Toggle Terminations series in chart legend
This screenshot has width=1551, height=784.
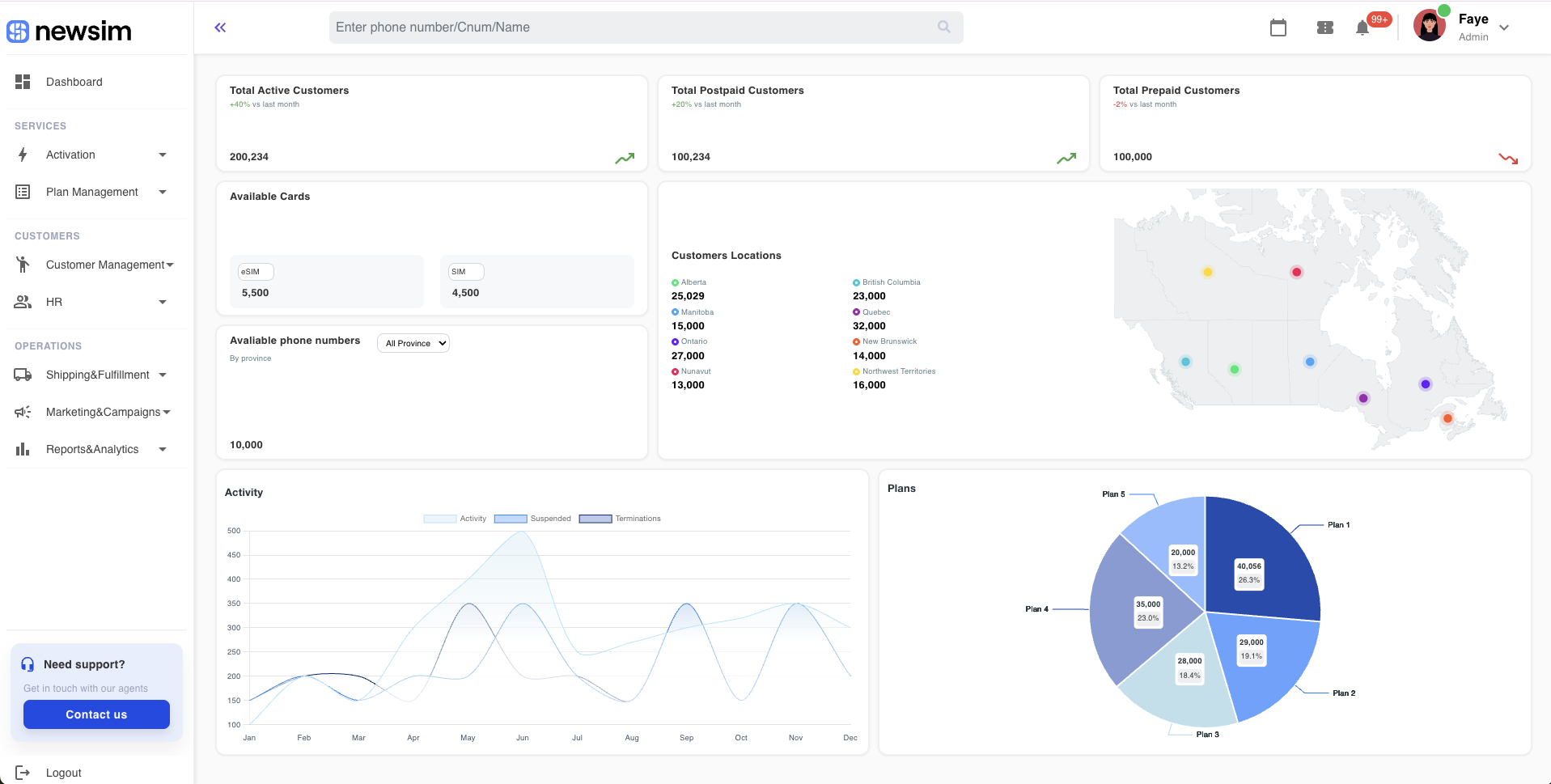tap(620, 519)
